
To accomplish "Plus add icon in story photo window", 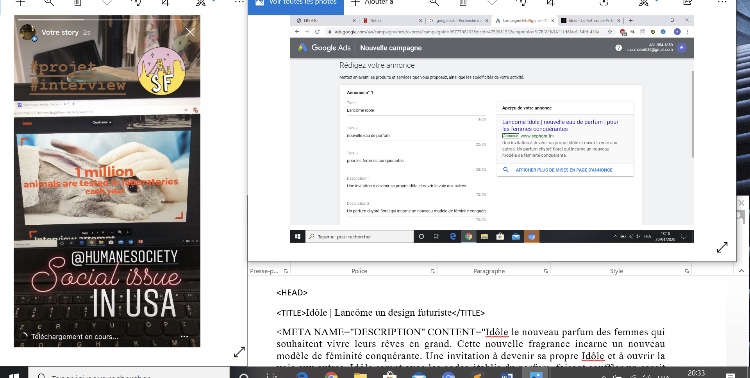I will [x=20, y=3].
